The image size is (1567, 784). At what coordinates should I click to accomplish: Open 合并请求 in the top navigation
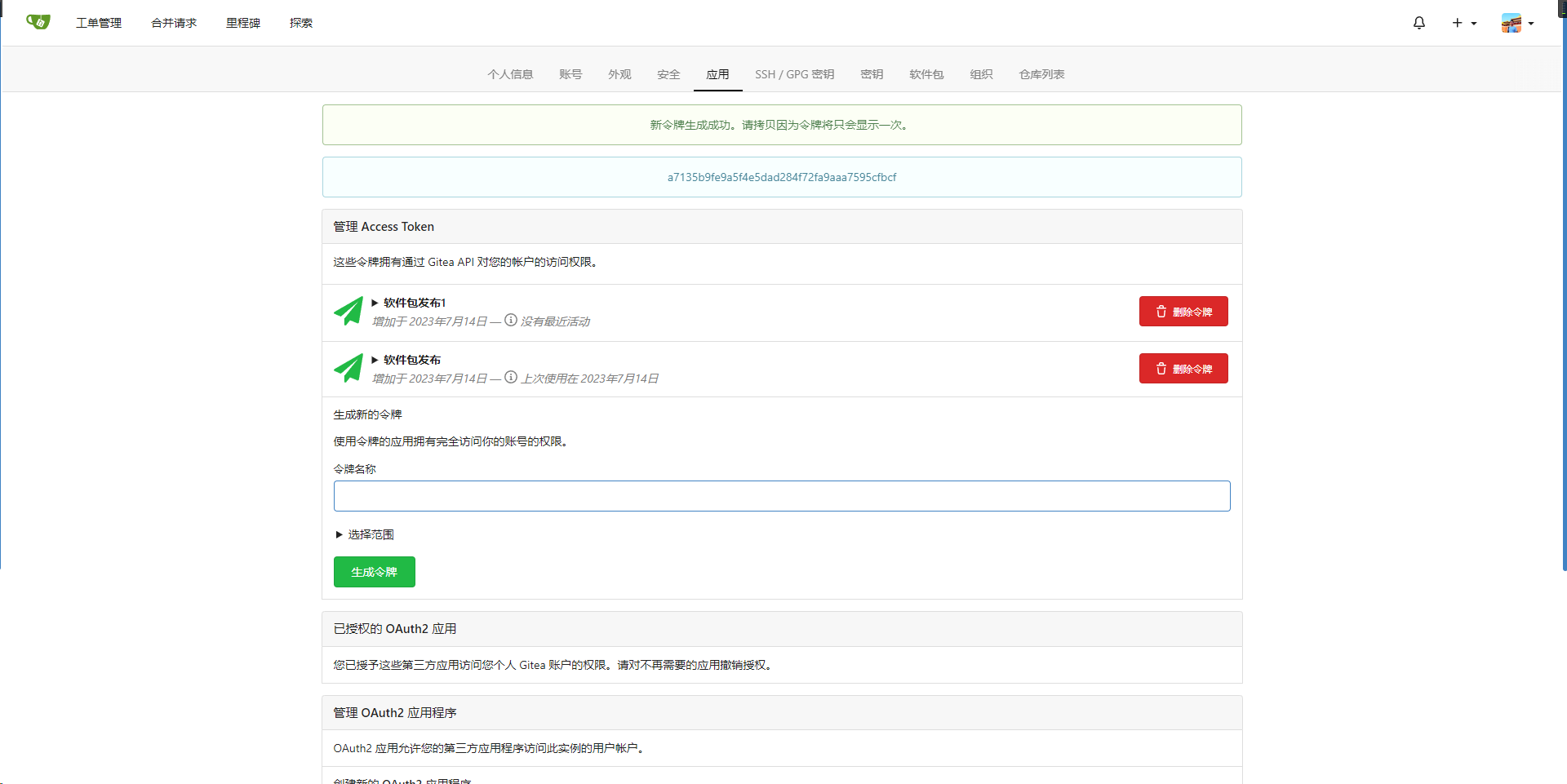tap(174, 23)
